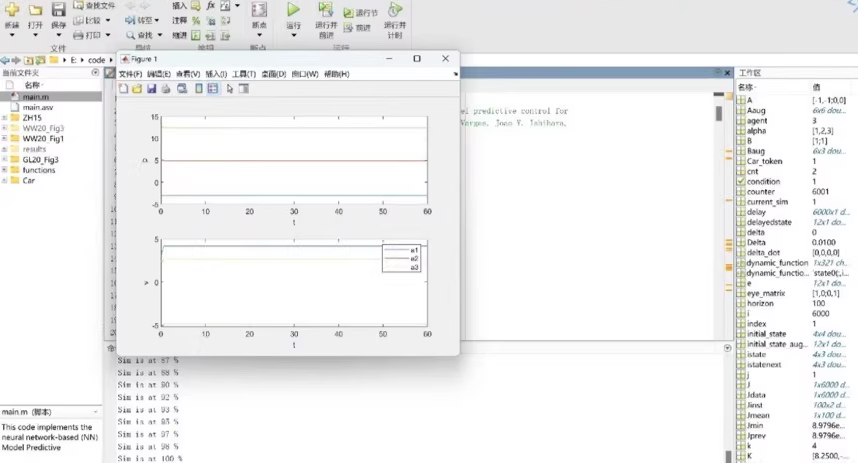Toggle the Insert Legend icon in Figure 1 toolbar
This screenshot has width=858, height=463.
coord(213,89)
